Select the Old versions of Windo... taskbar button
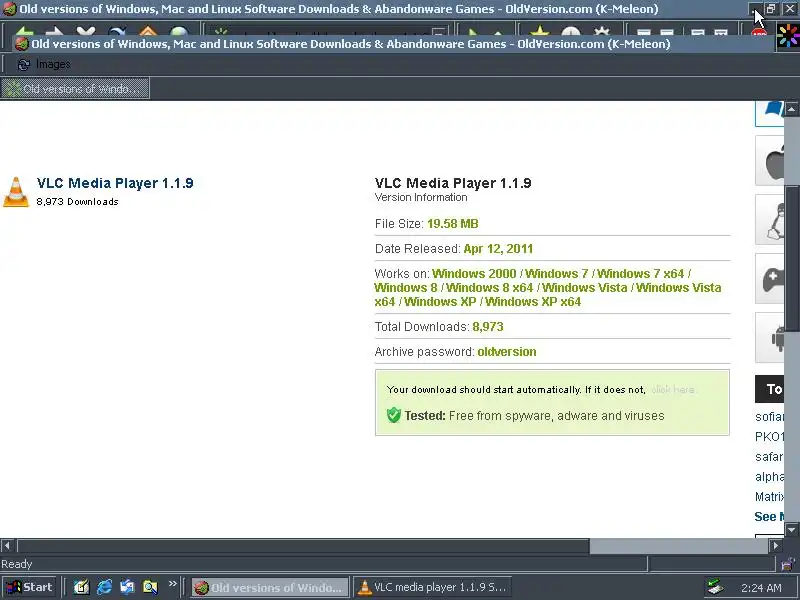 [x=270, y=587]
